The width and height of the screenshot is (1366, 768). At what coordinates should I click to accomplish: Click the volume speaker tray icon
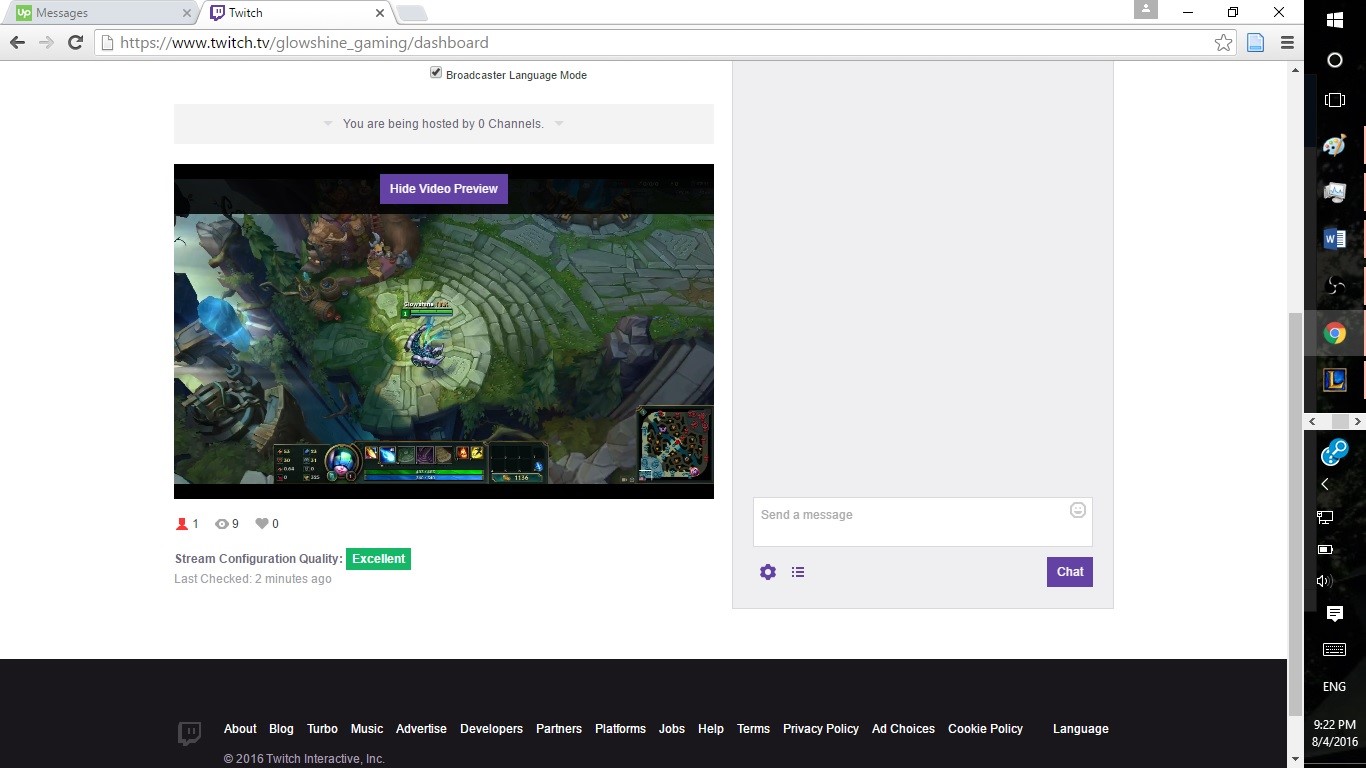click(1325, 581)
